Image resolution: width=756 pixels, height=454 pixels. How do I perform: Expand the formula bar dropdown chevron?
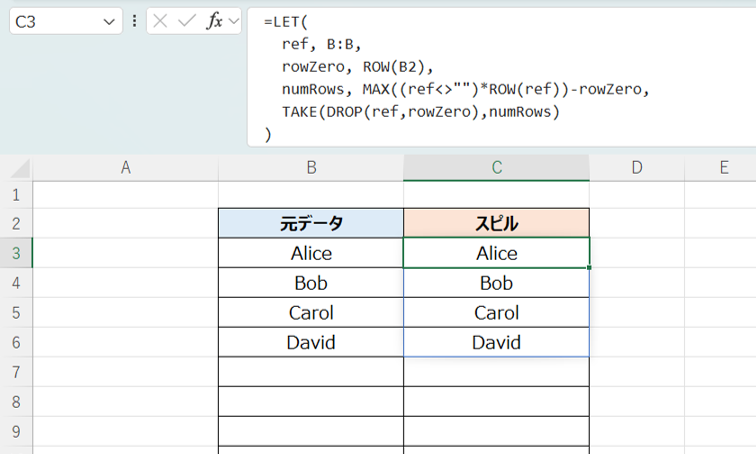234,21
